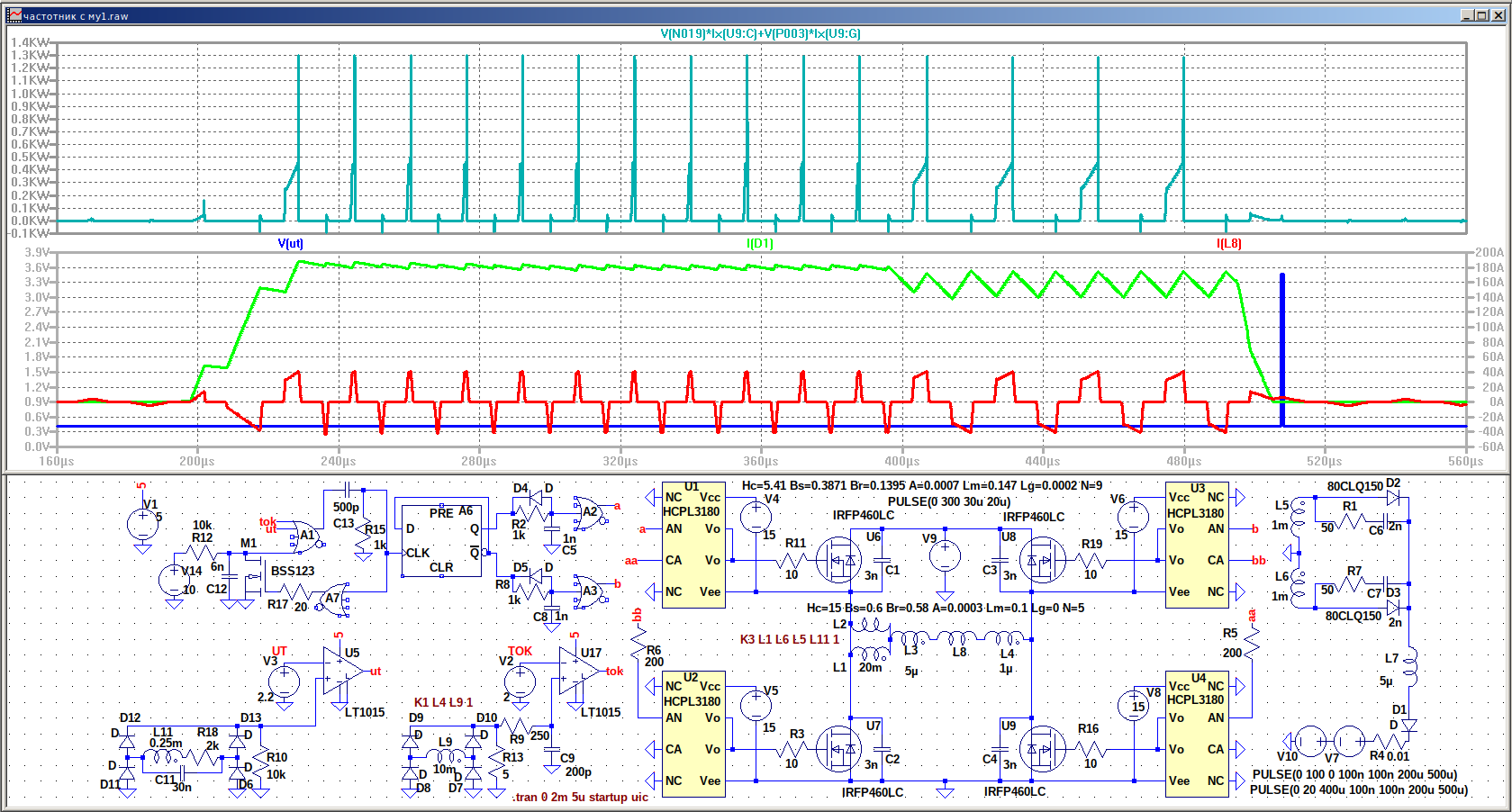
Task: Click the 200µs time axis label
Action: (x=197, y=461)
